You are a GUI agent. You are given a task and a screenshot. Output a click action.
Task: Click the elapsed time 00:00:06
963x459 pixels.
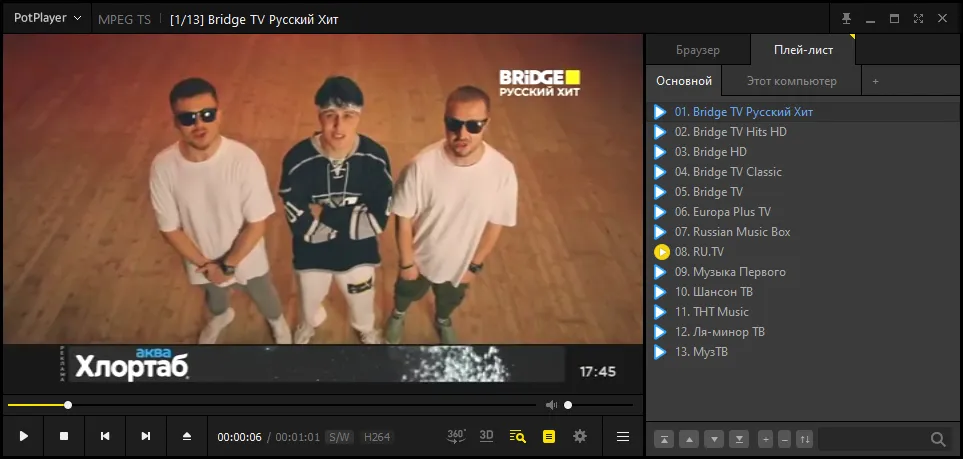click(x=240, y=437)
